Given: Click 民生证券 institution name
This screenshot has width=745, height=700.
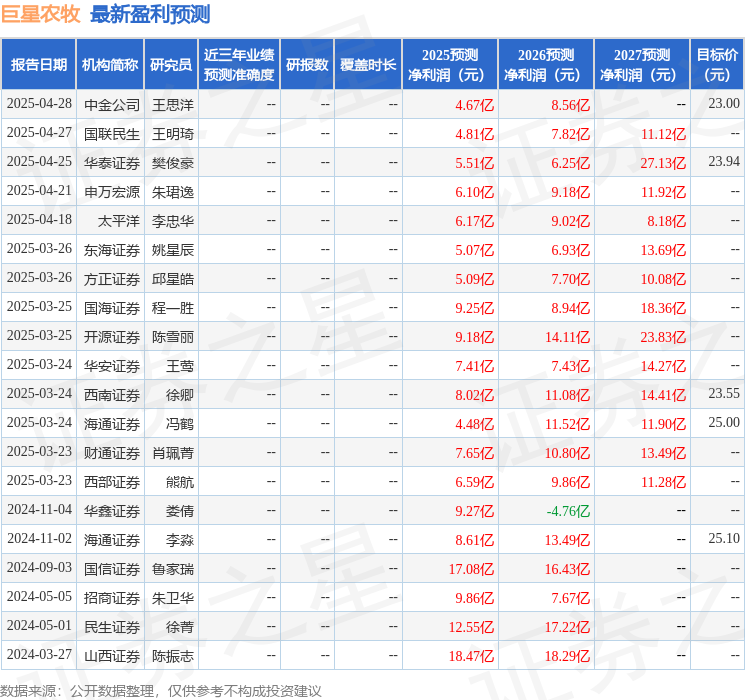Looking at the screenshot, I should pos(112,627).
